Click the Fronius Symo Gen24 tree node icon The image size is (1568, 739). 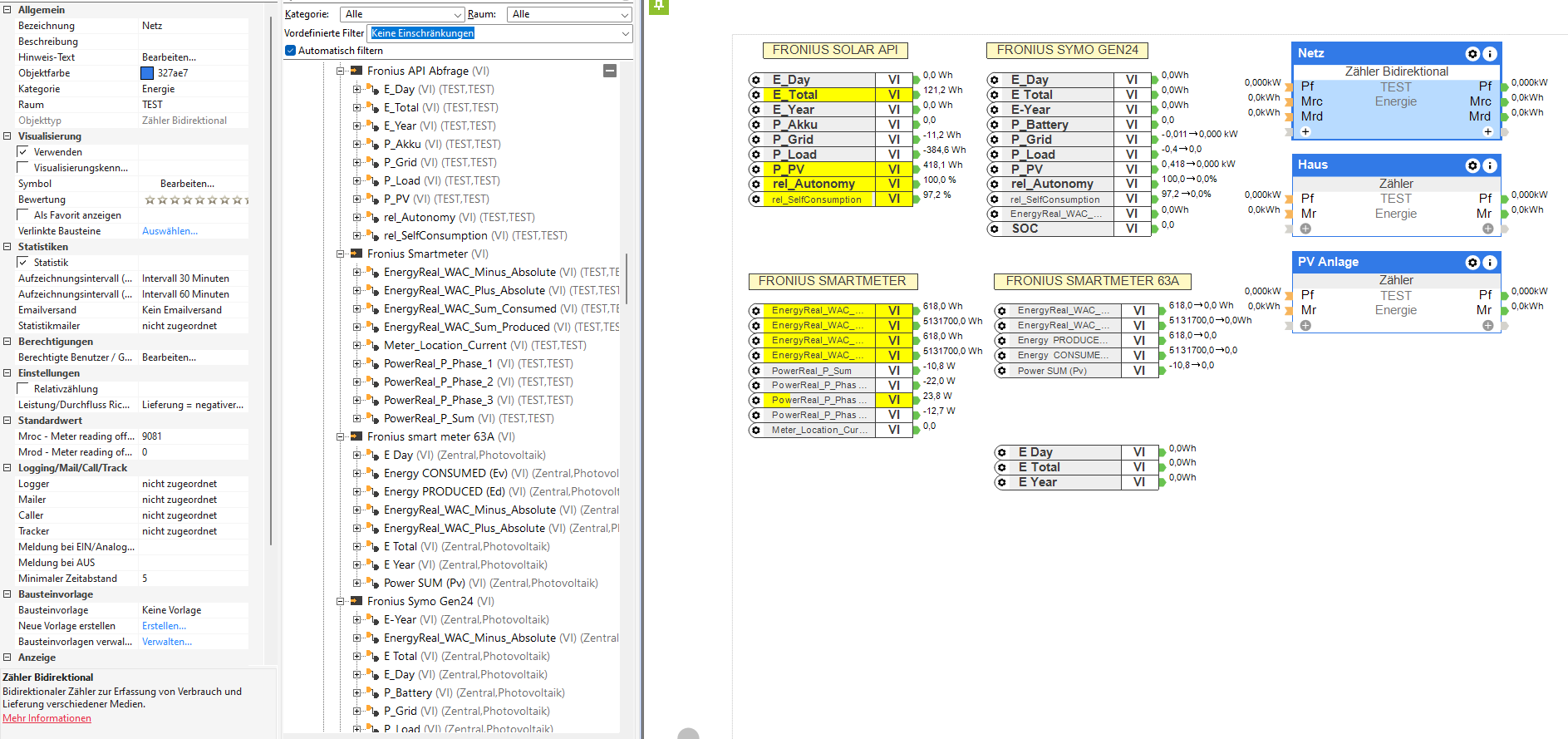(356, 602)
